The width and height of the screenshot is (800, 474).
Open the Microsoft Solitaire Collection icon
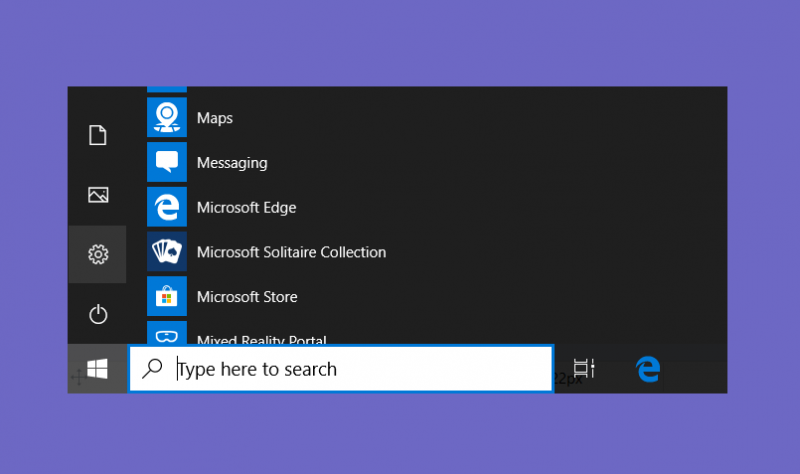tap(167, 252)
